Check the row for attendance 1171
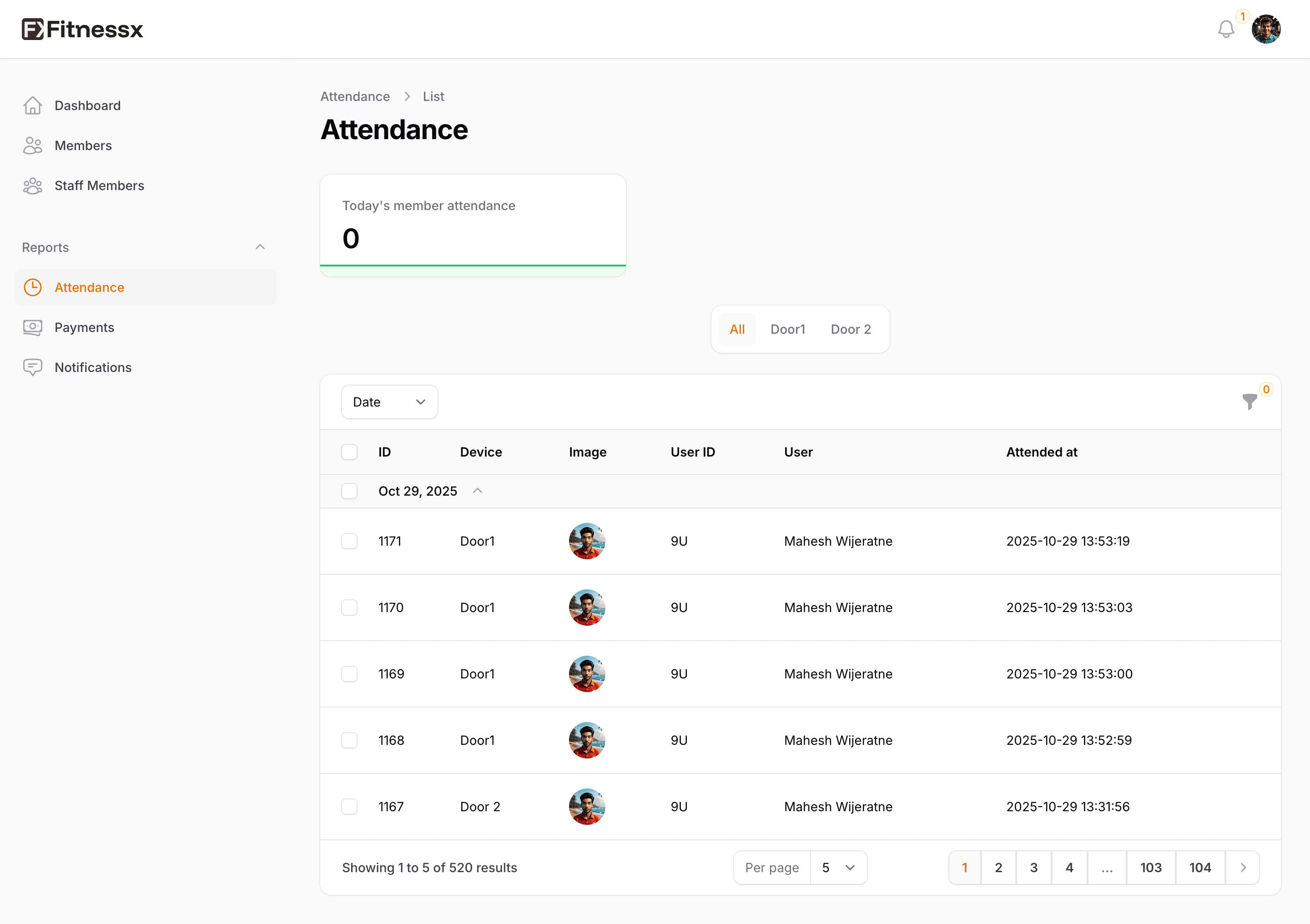1310x924 pixels. 349,541
